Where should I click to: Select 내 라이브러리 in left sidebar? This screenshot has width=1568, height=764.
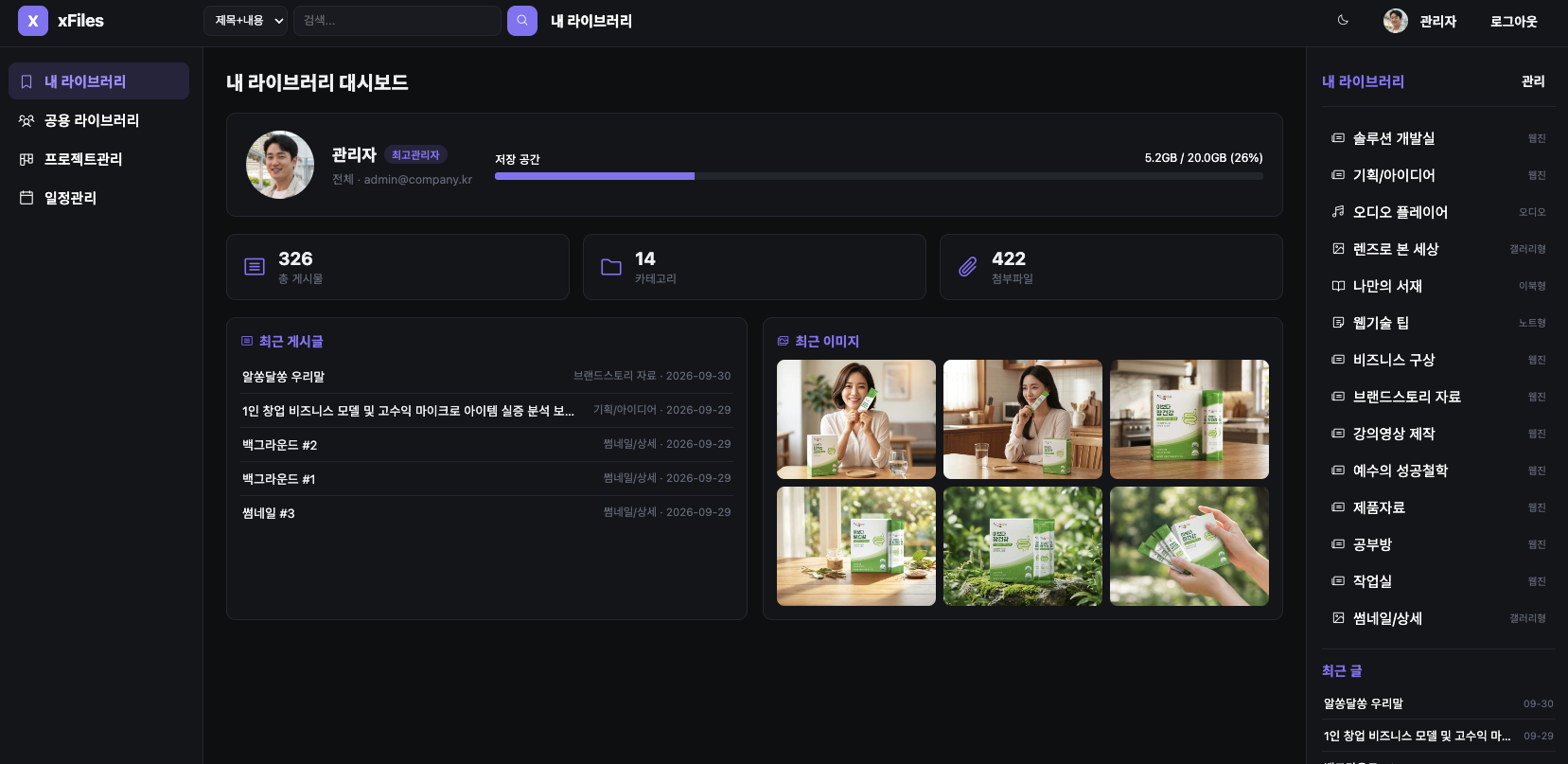(98, 81)
